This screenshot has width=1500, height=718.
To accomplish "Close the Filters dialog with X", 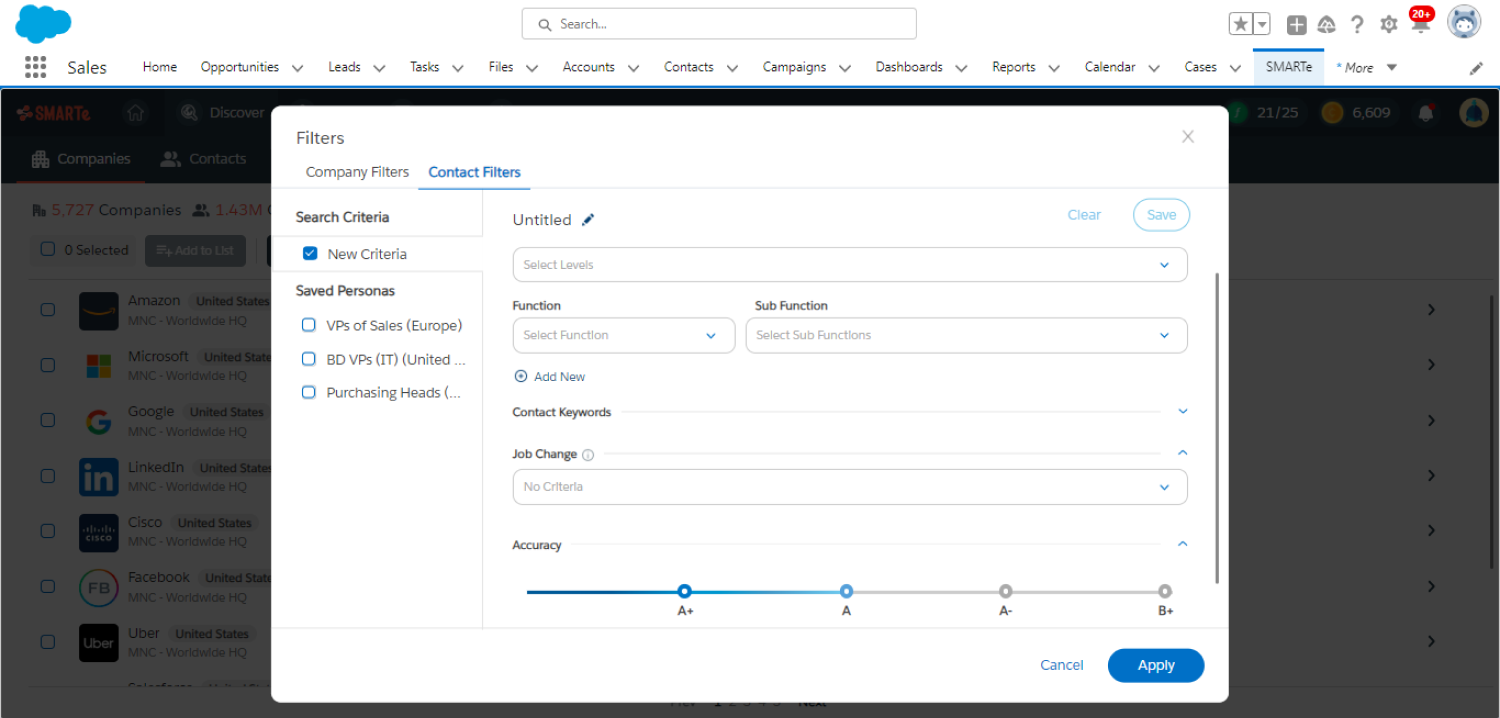I will pos(1188,137).
